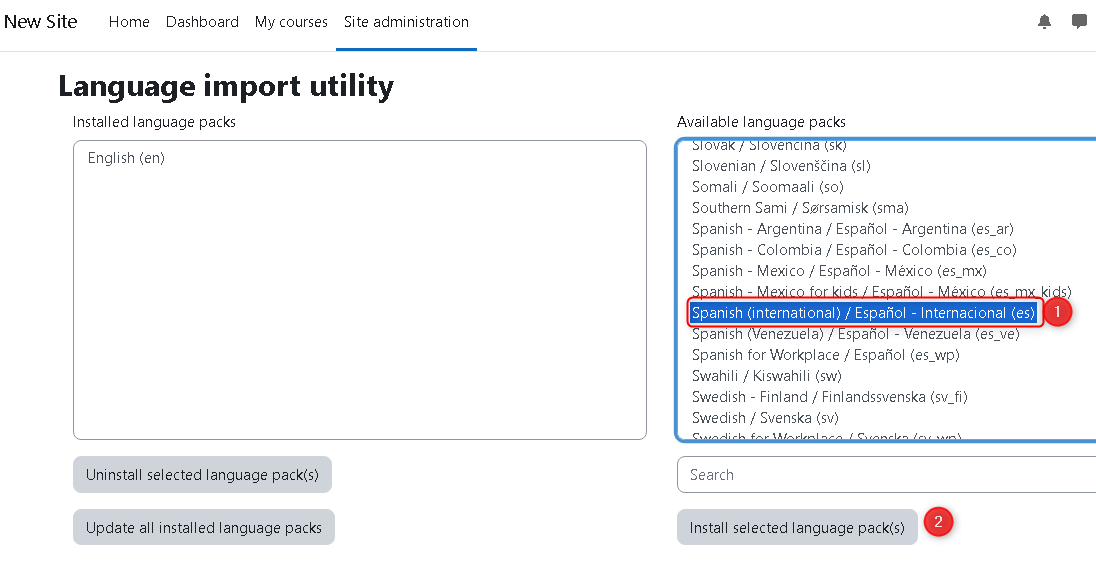Pick Swahili / Kiswahili (sw) pack
1096x564 pixels.
click(x=767, y=376)
